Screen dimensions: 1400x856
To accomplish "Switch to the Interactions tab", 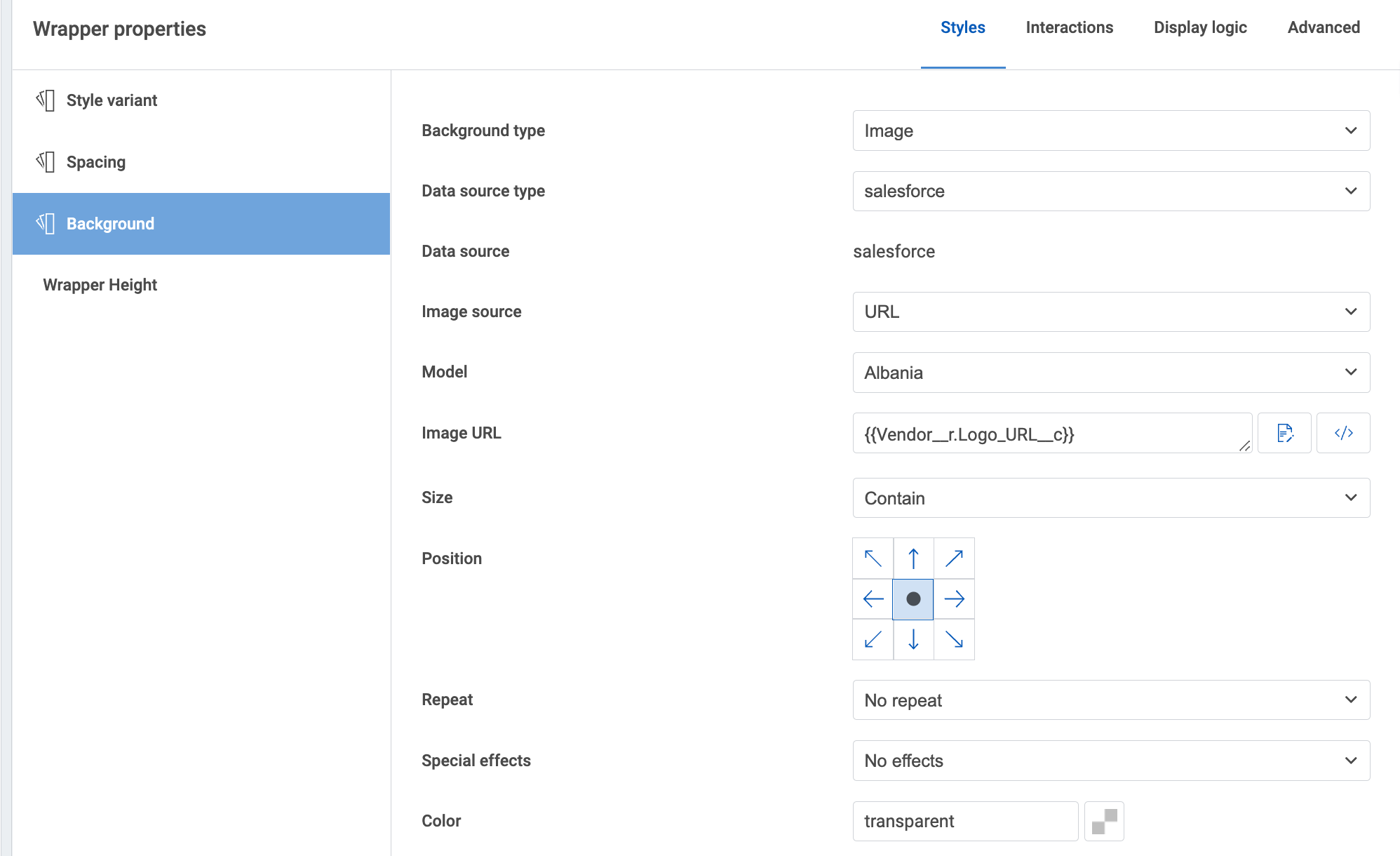I will pos(1069,27).
